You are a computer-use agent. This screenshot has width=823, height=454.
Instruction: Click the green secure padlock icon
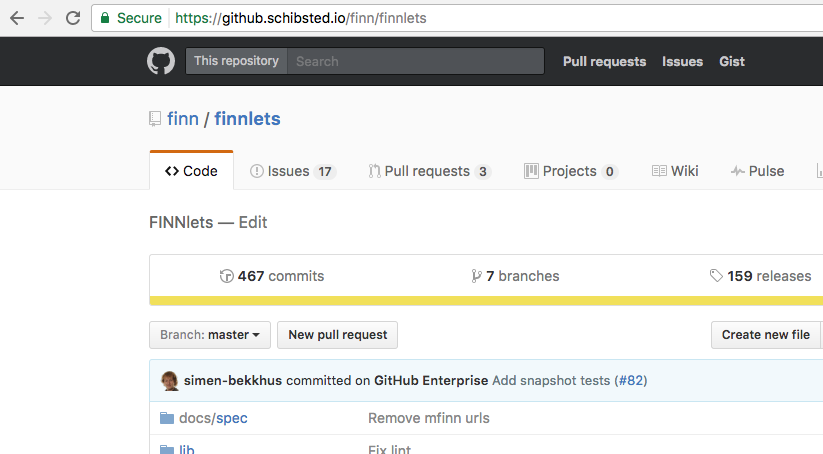tap(105, 18)
